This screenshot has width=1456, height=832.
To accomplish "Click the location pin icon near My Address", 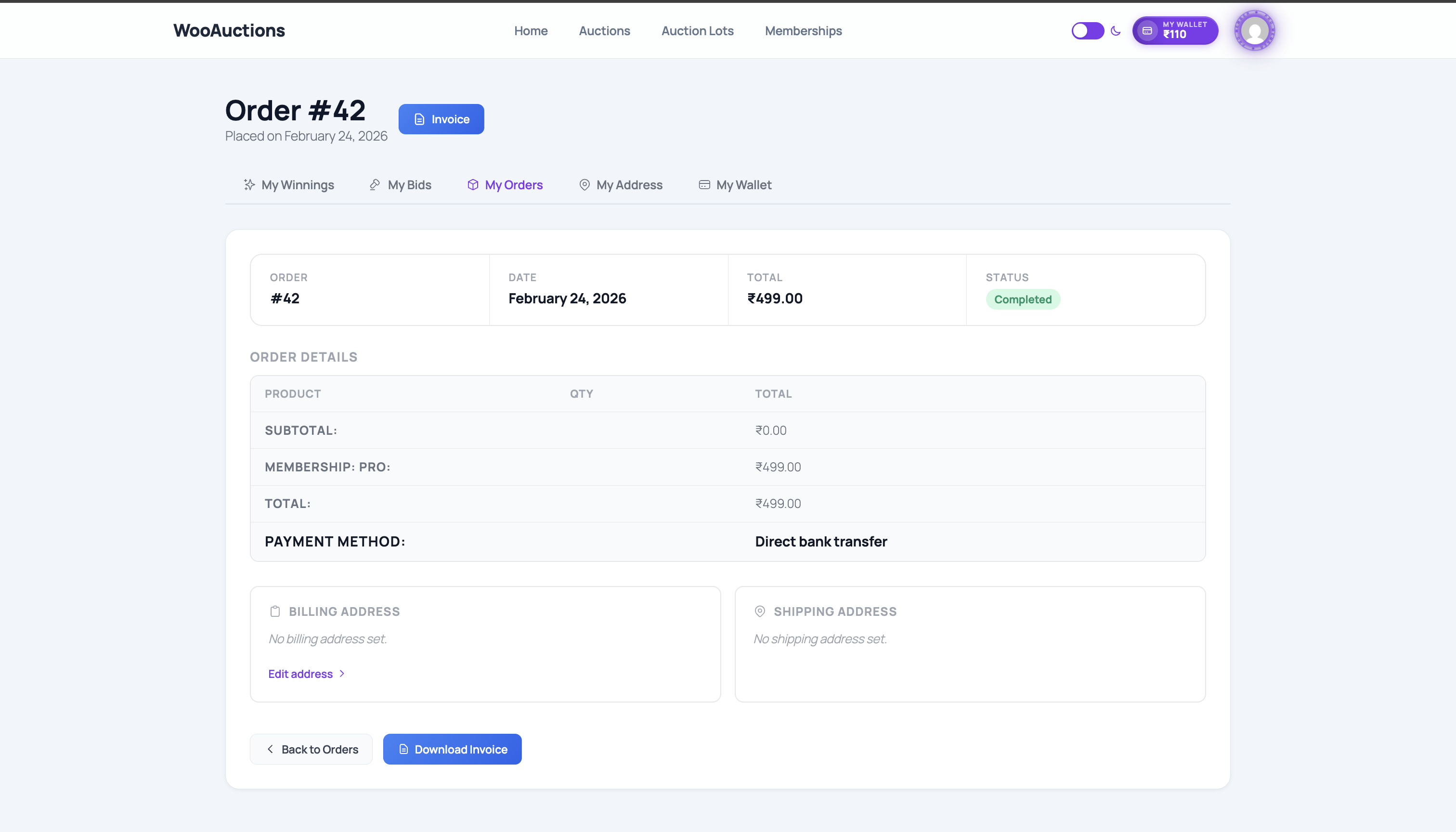I will pyautogui.click(x=584, y=184).
